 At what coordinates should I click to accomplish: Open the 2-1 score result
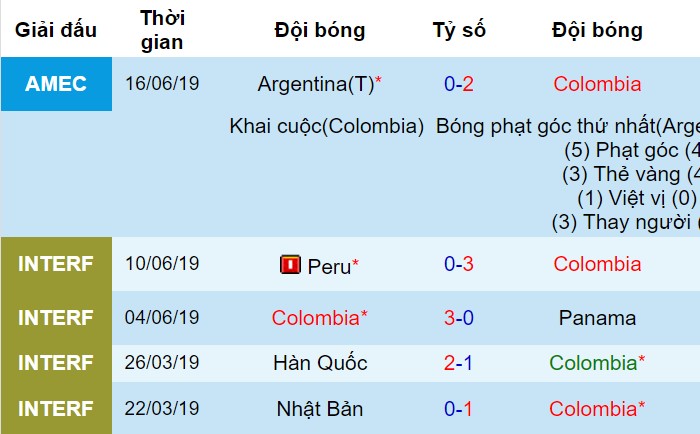click(x=458, y=363)
